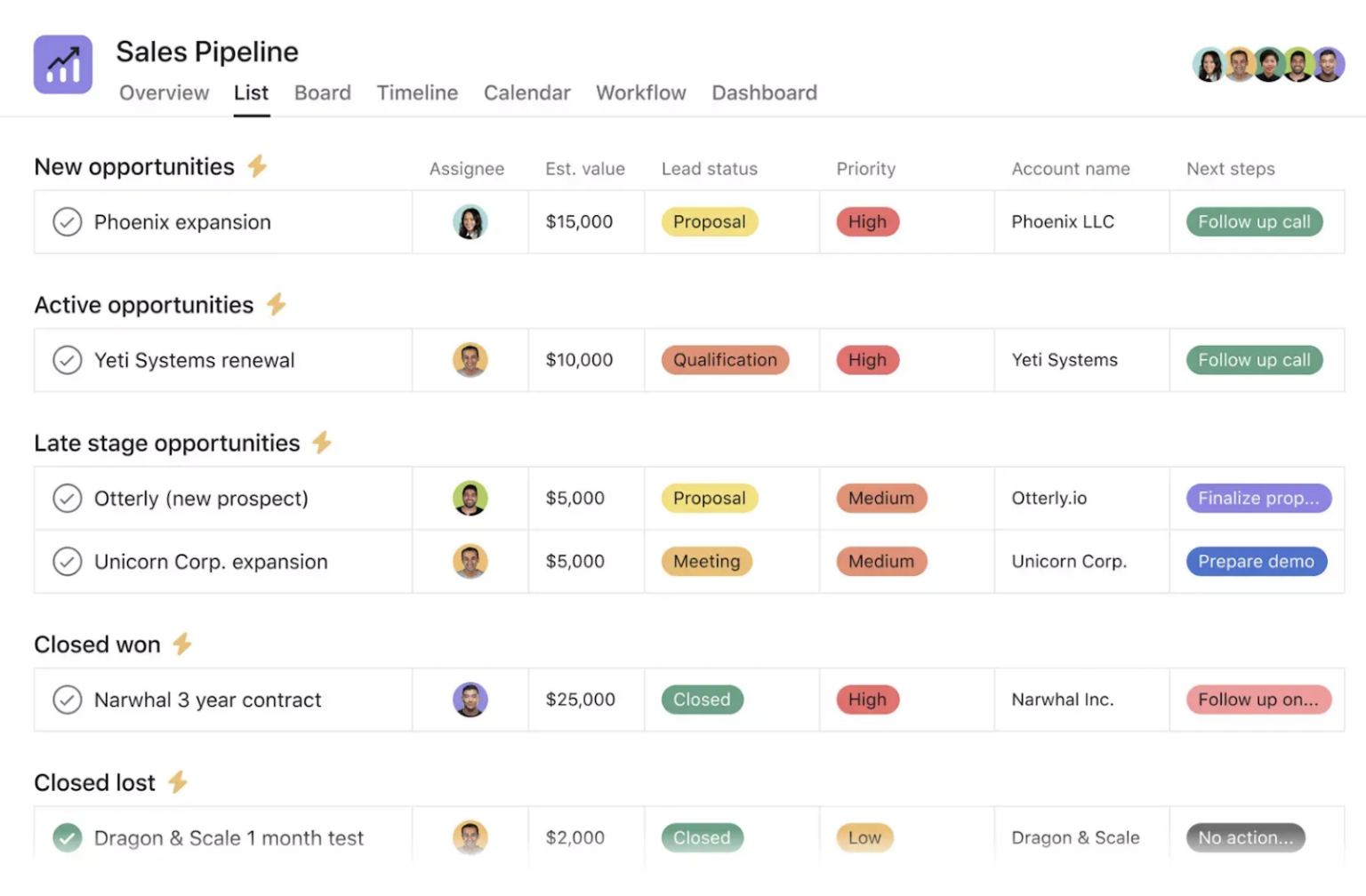Click the lightning icon next to New opportunities

tap(257, 165)
